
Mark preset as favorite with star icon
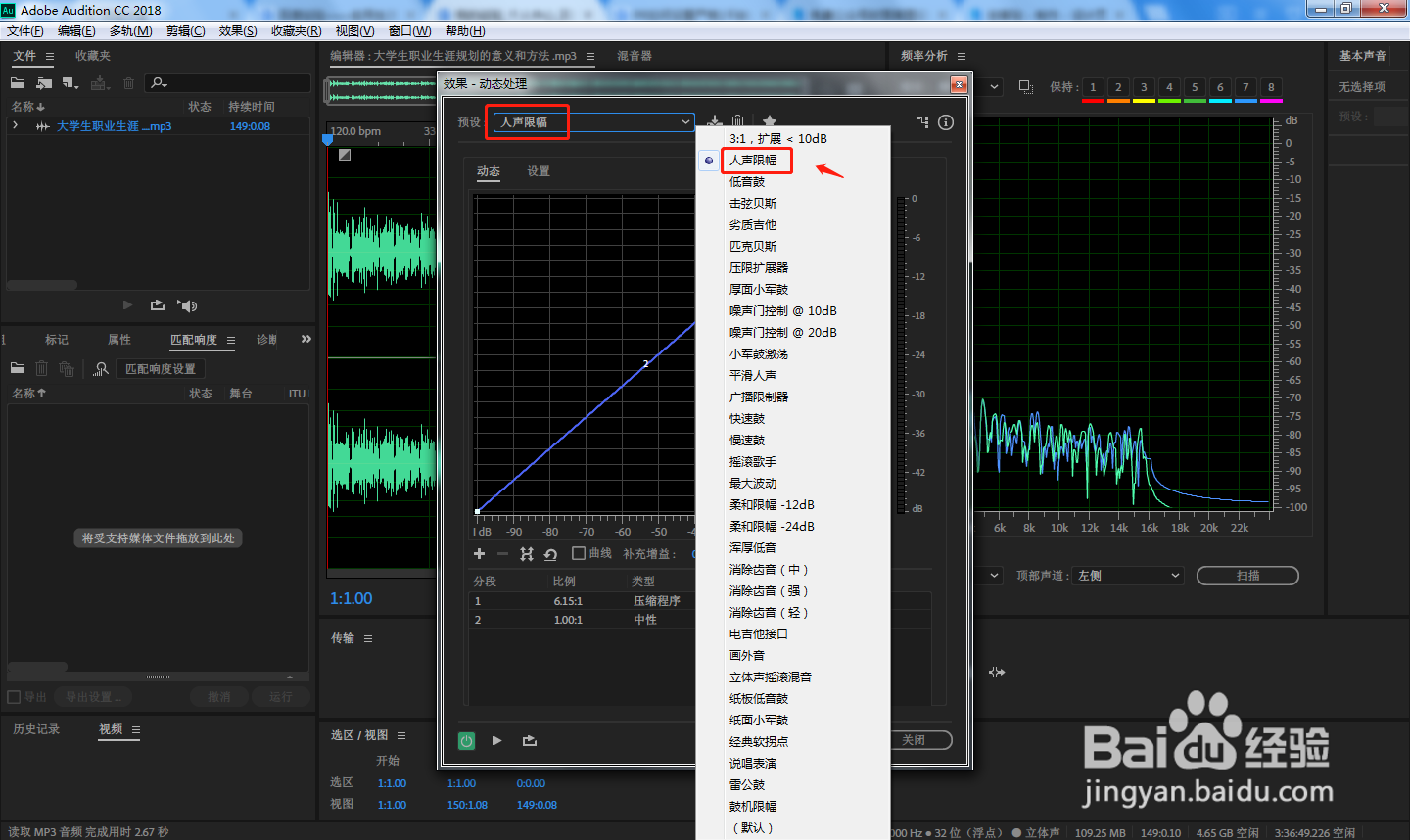[x=770, y=122]
